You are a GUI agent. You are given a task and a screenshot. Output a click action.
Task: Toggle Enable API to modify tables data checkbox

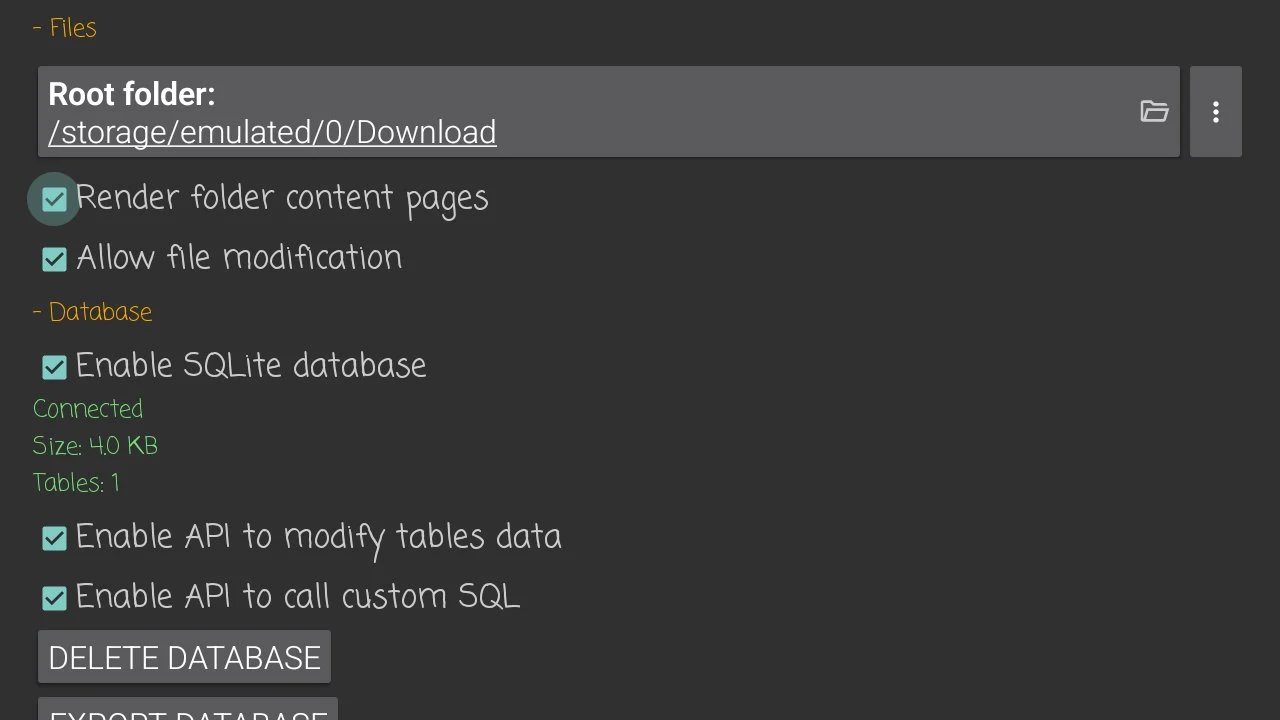pyautogui.click(x=54, y=538)
